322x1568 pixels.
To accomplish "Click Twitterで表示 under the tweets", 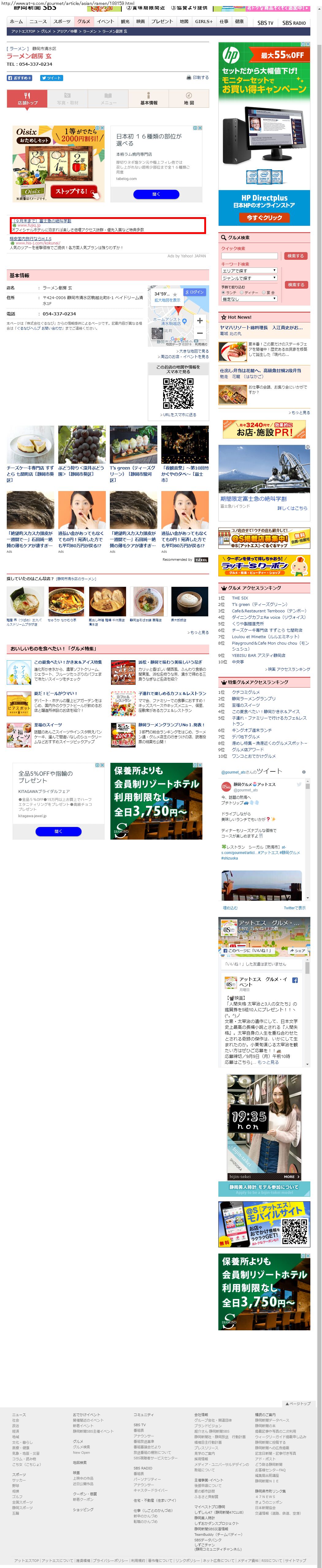I will pyautogui.click(x=295, y=907).
